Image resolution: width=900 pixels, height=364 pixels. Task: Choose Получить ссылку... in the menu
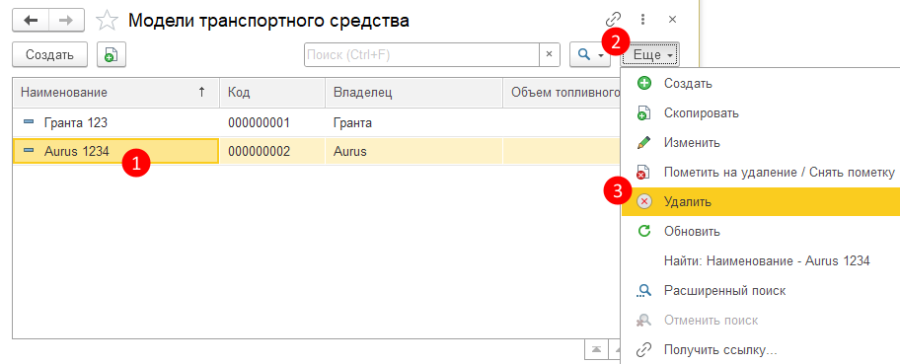(761, 349)
